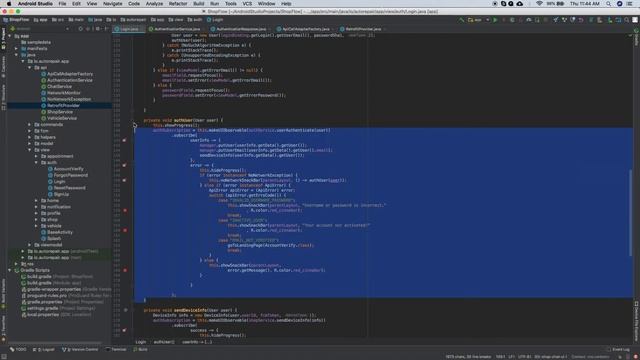Expand the 'manifests' folder
The width and height of the screenshot is (640, 360).
(16, 49)
